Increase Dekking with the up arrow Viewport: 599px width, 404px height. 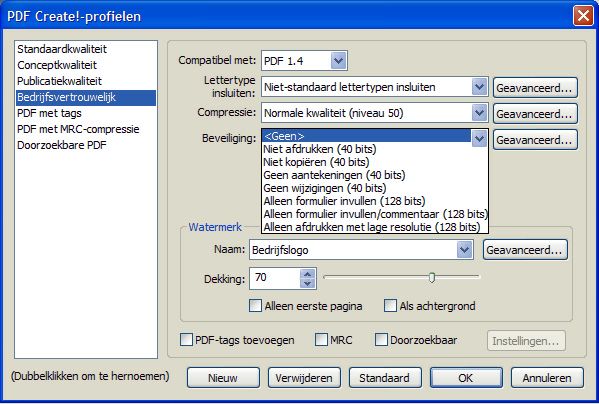308,274
